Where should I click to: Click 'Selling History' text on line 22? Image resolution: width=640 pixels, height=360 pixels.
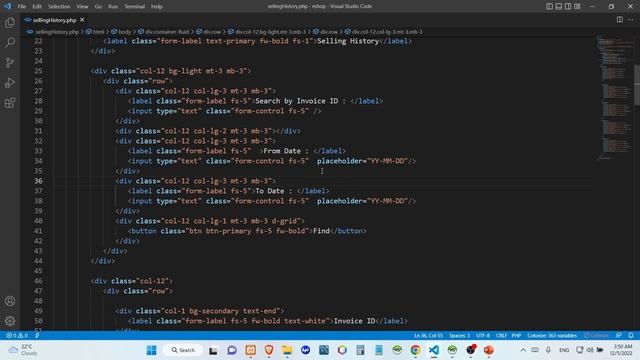coord(348,41)
